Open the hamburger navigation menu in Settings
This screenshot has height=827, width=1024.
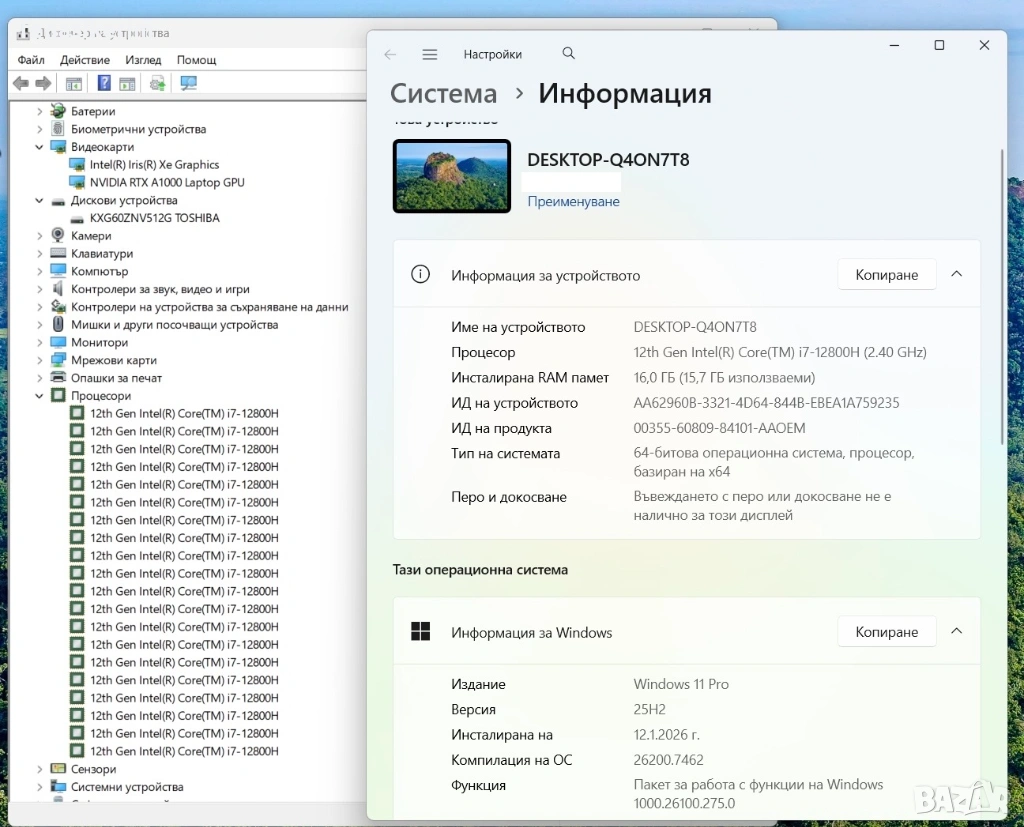430,54
